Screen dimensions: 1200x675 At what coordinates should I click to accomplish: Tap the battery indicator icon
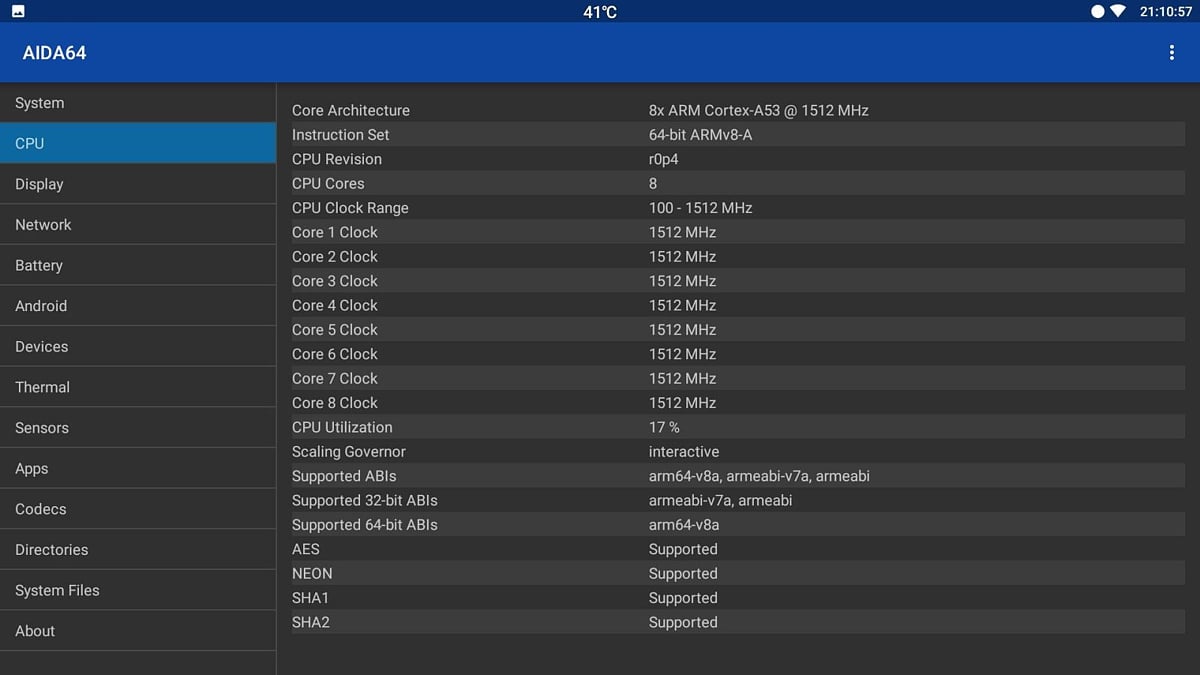tap(1097, 11)
